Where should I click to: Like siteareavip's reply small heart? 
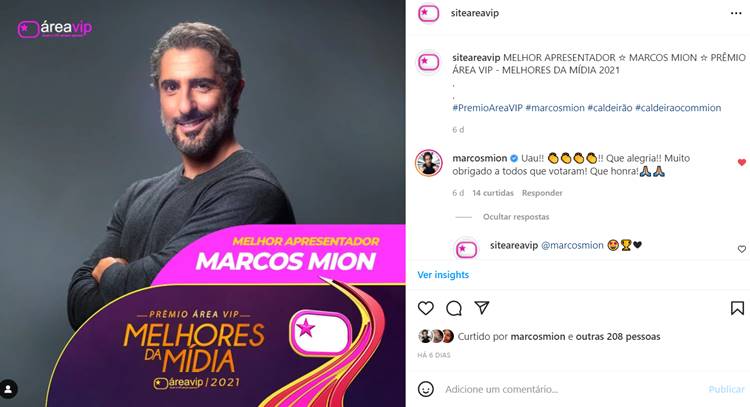(741, 249)
